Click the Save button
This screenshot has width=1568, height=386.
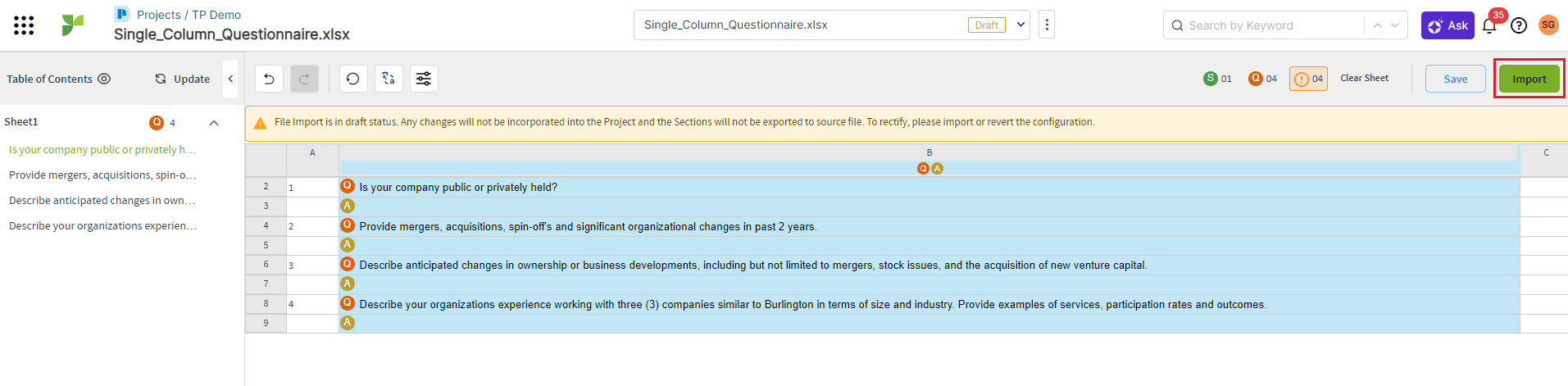[1455, 79]
